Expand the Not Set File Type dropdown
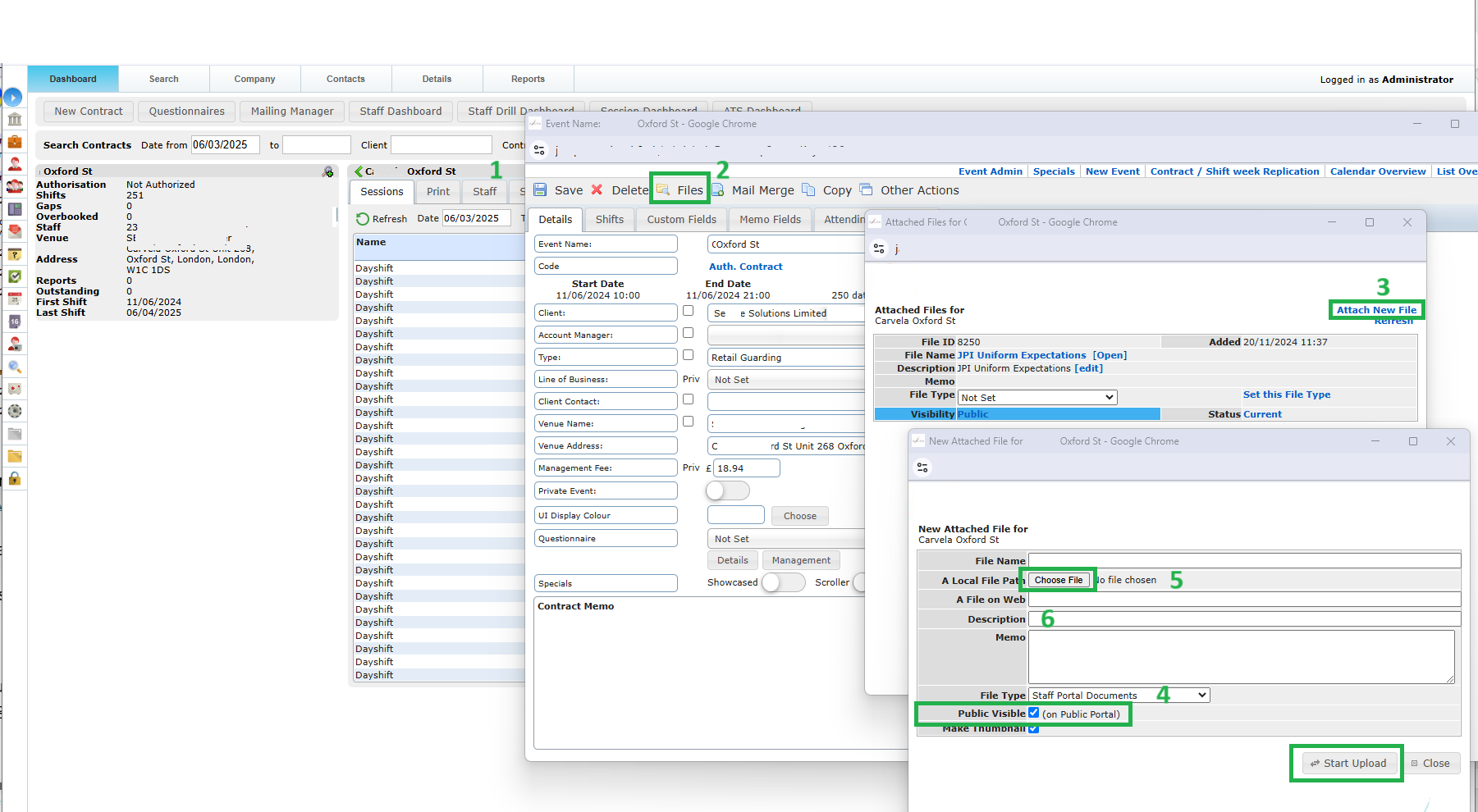Image resolution: width=1478 pixels, height=812 pixels. [1037, 398]
